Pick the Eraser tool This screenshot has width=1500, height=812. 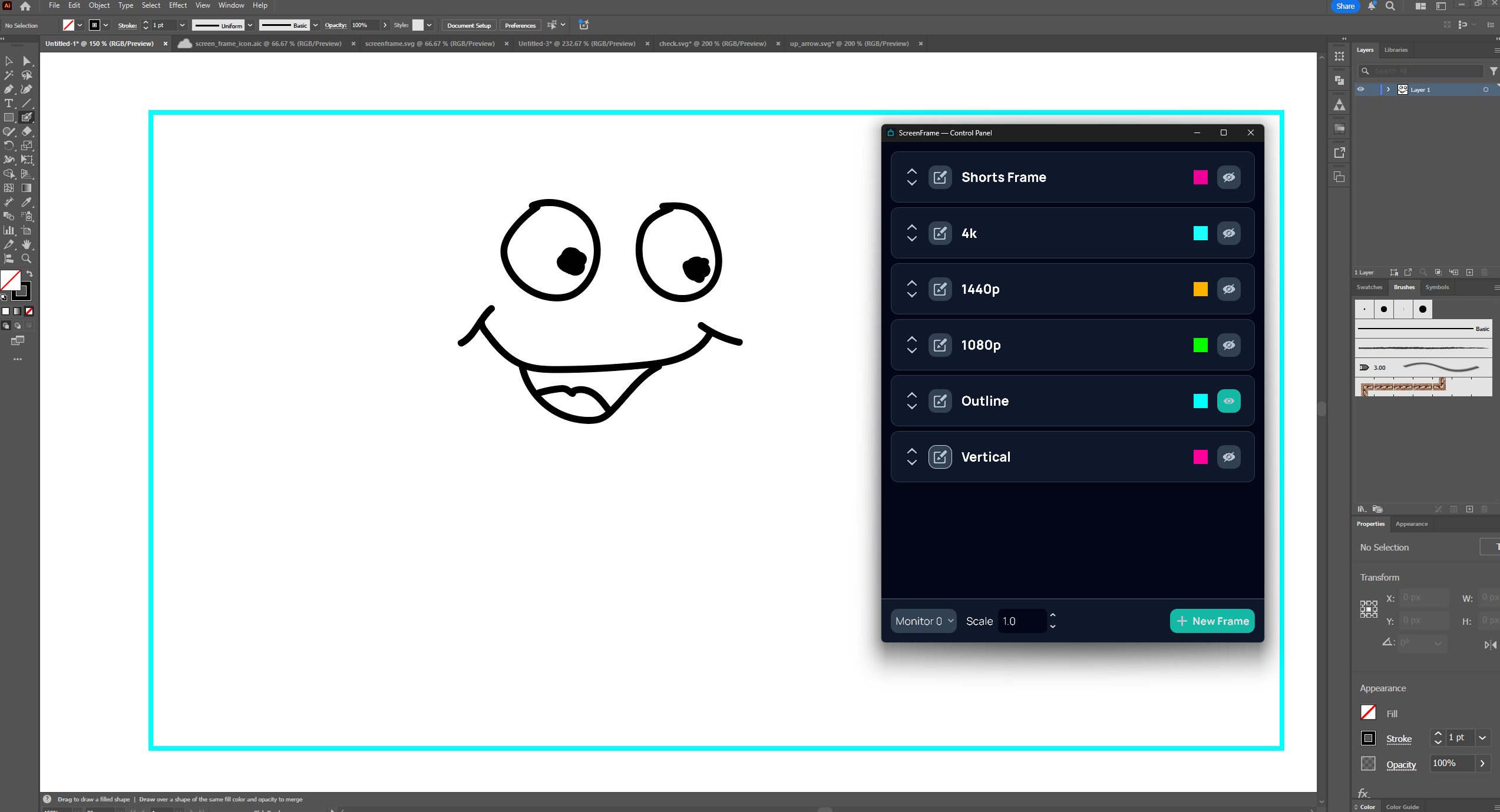point(27,132)
